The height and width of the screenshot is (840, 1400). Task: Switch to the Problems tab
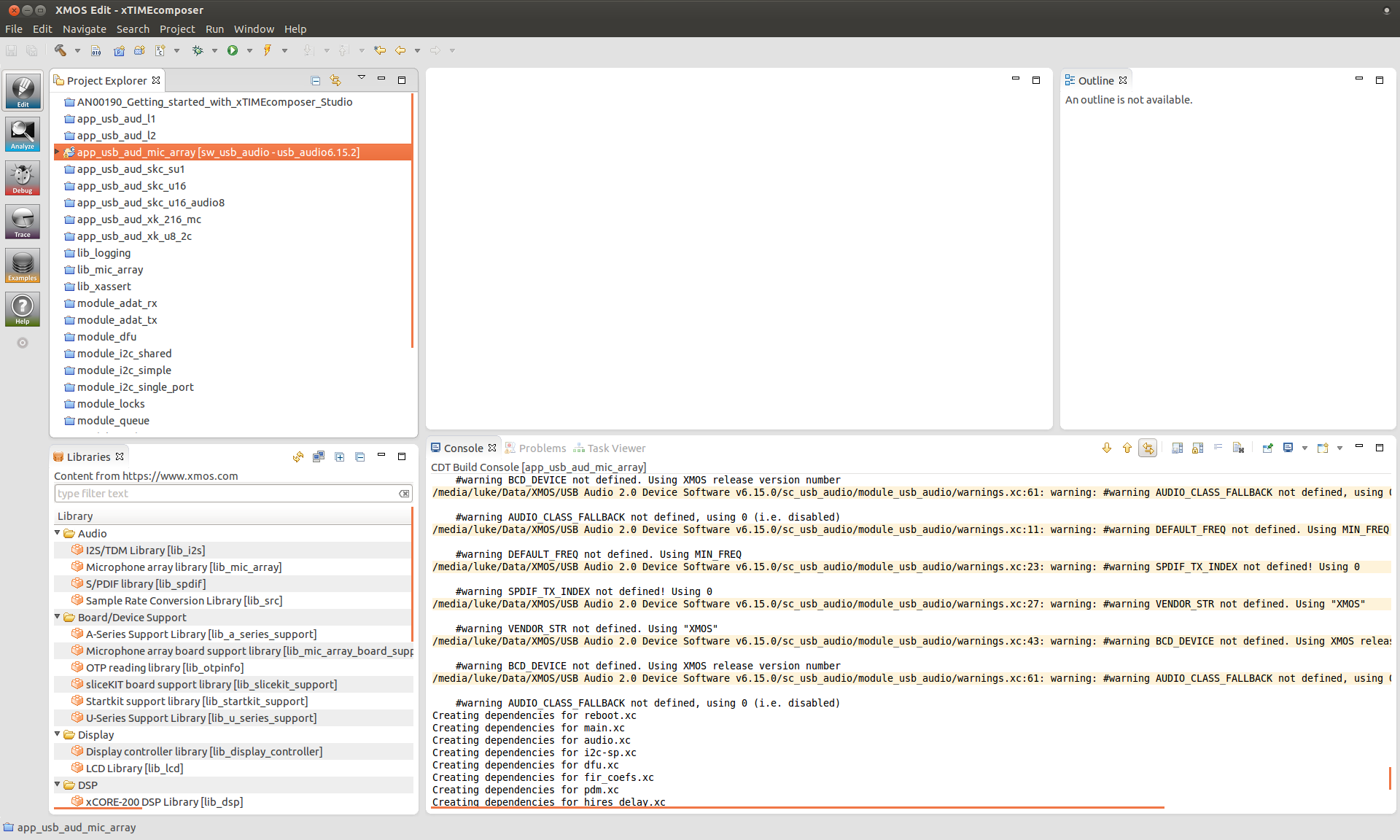(536, 448)
